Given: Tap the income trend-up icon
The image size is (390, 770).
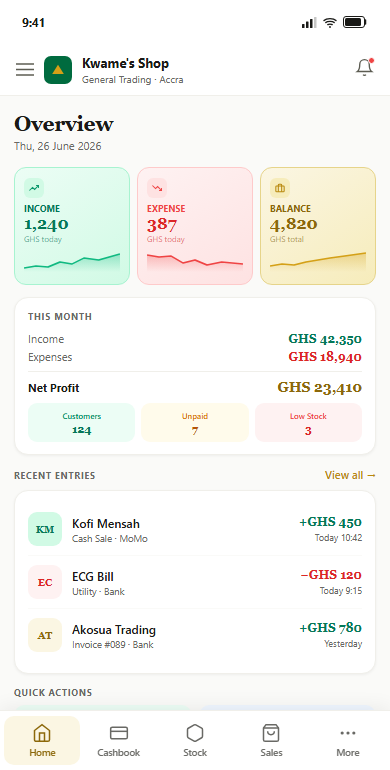Looking at the screenshot, I should click(x=34, y=188).
